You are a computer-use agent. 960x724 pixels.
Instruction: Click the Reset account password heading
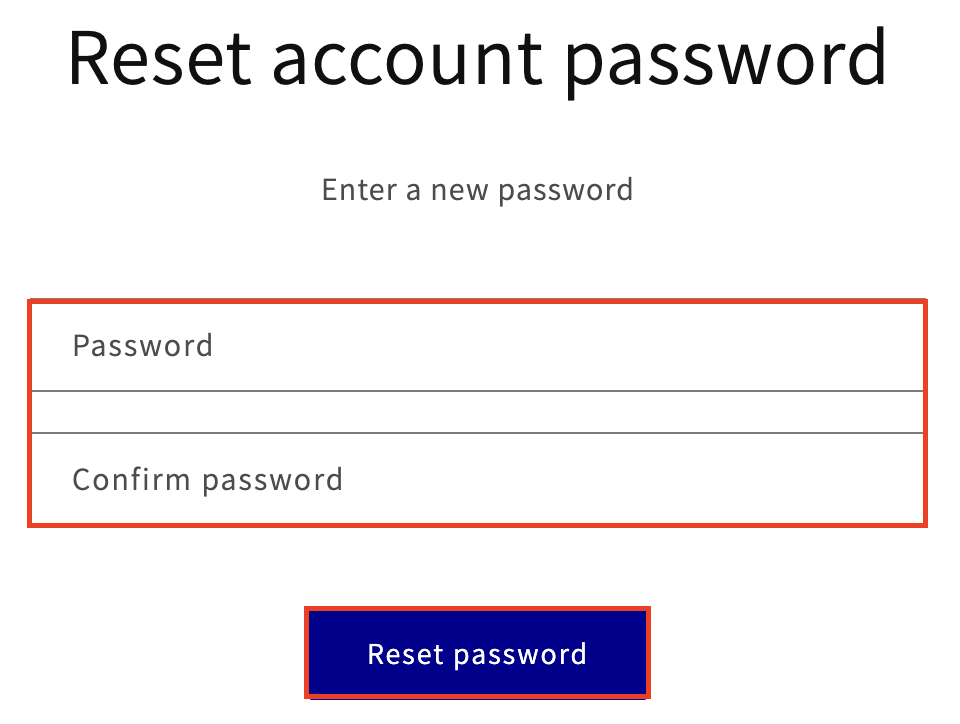[x=477, y=58]
